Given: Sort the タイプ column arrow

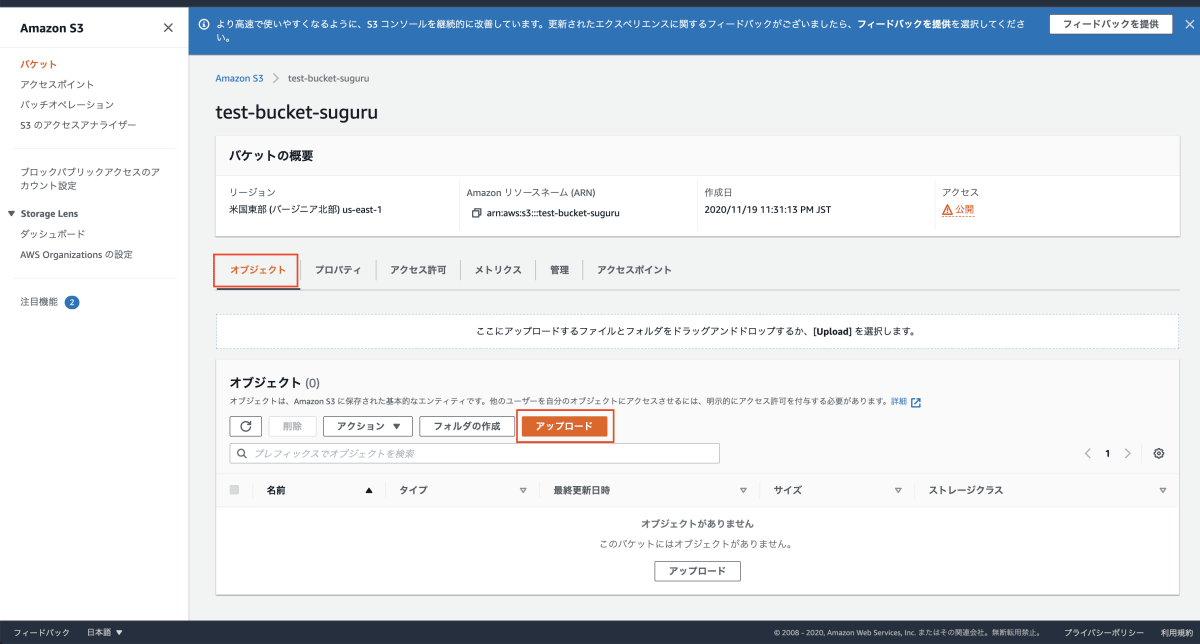Looking at the screenshot, I should tap(523, 491).
